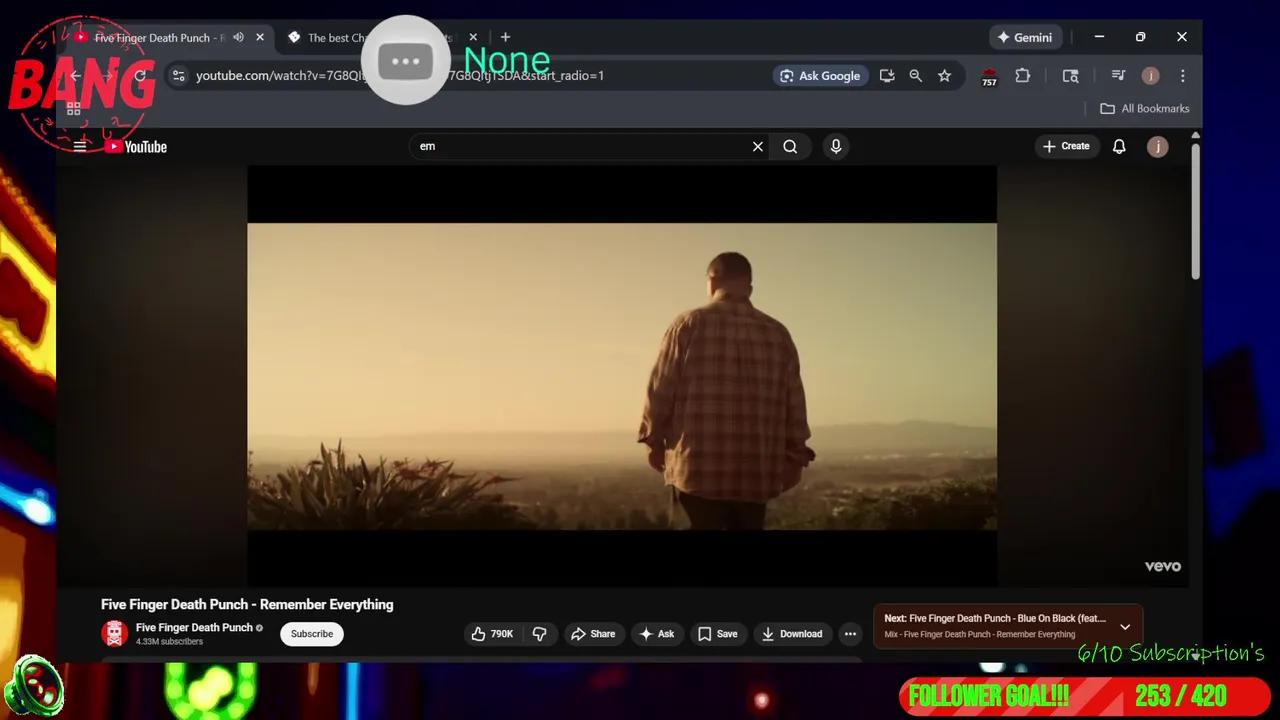Save the video to a playlist
This screenshot has height=720, width=1280.
(x=717, y=634)
